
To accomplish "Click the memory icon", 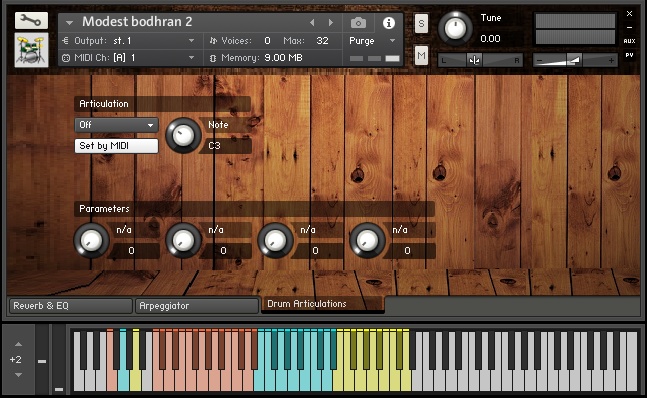I will [x=213, y=58].
